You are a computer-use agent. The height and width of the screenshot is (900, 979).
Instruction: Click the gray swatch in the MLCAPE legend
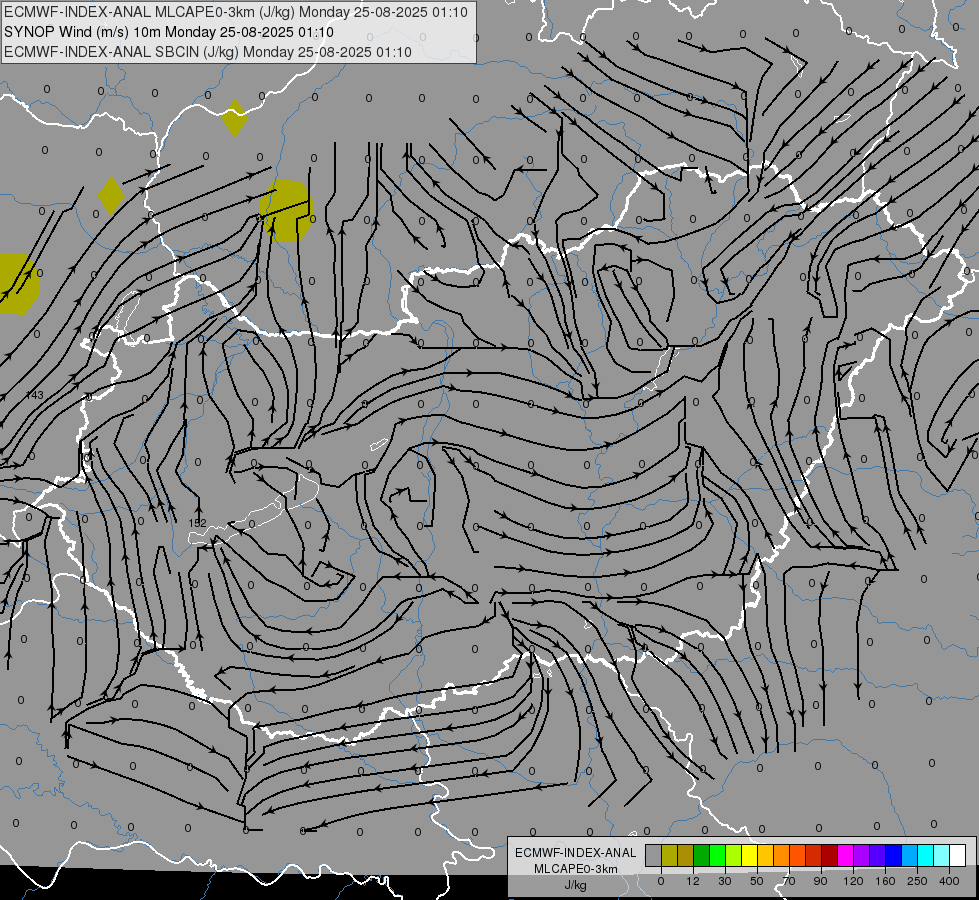(x=654, y=855)
